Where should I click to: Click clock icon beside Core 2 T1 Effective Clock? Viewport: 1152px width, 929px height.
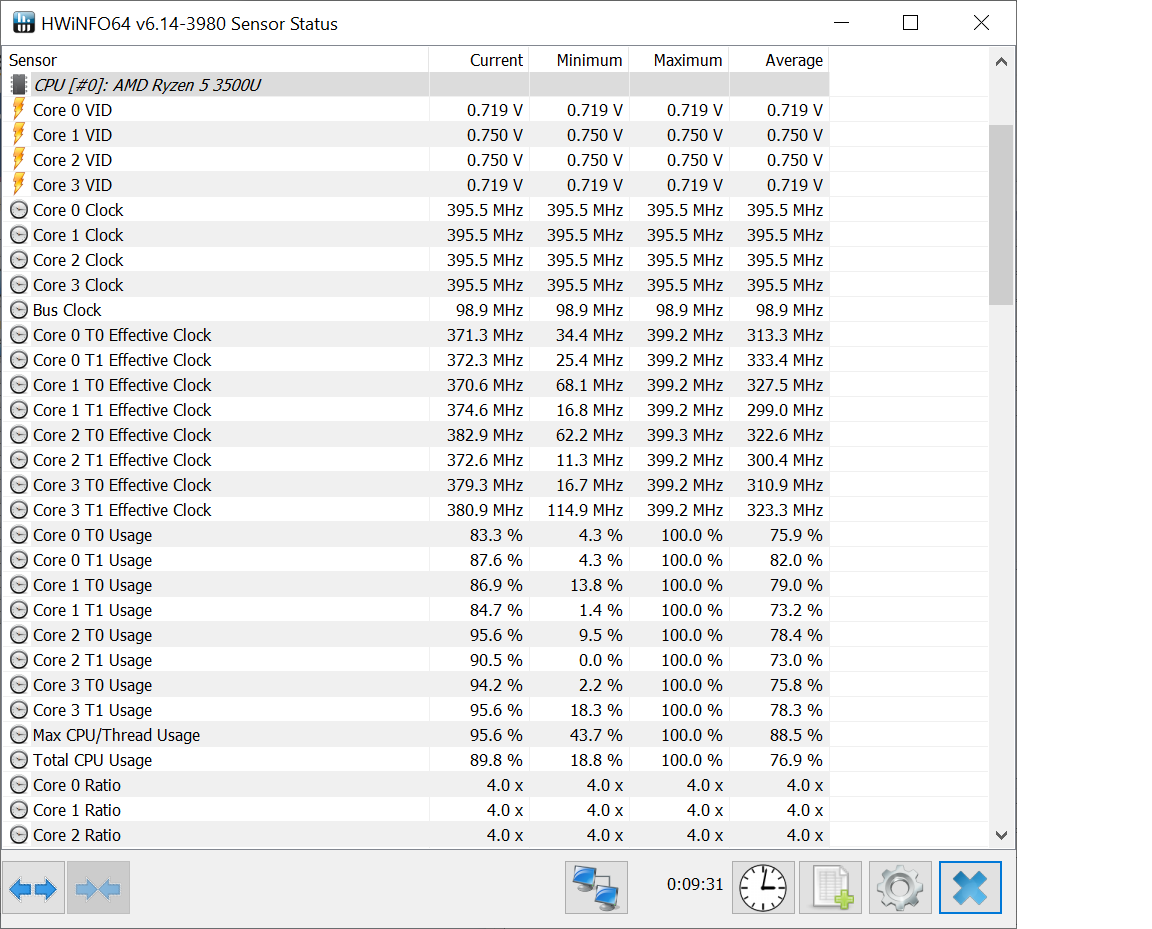19,460
